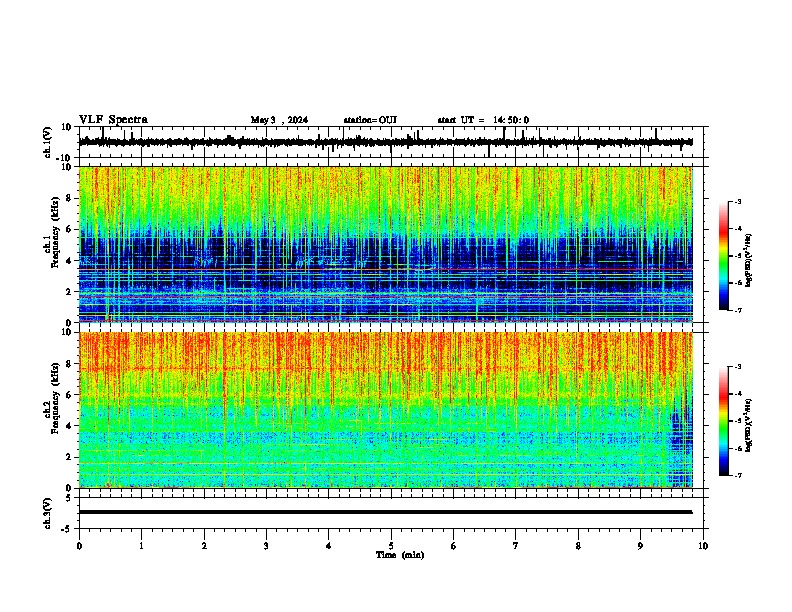Image resolution: width=792 pixels, height=612 pixels.
Task: Click the "3" tick on the time axis
Action: (266, 546)
